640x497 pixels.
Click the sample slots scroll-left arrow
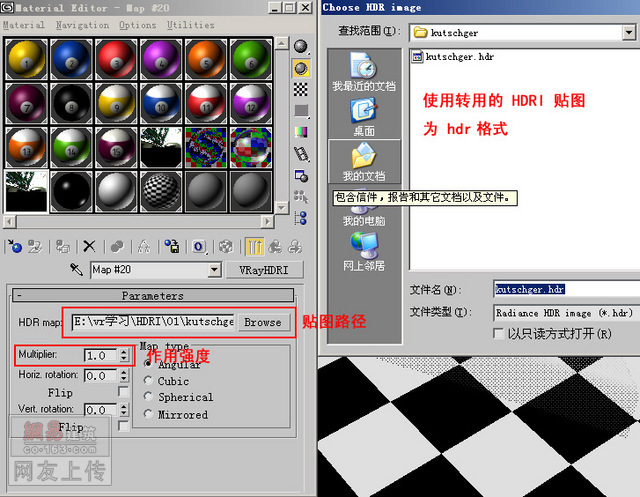click(x=9, y=222)
